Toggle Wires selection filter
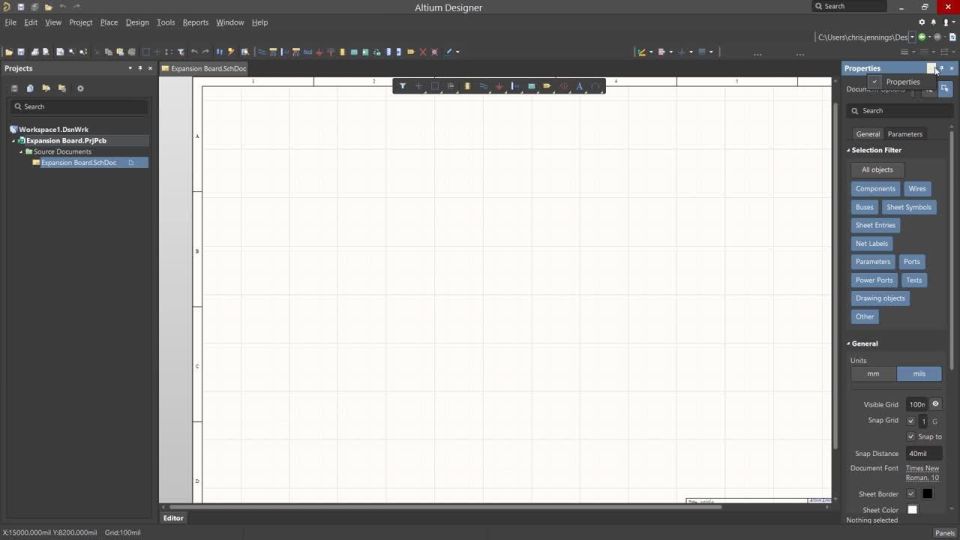The width and height of the screenshot is (960, 540). click(x=917, y=189)
